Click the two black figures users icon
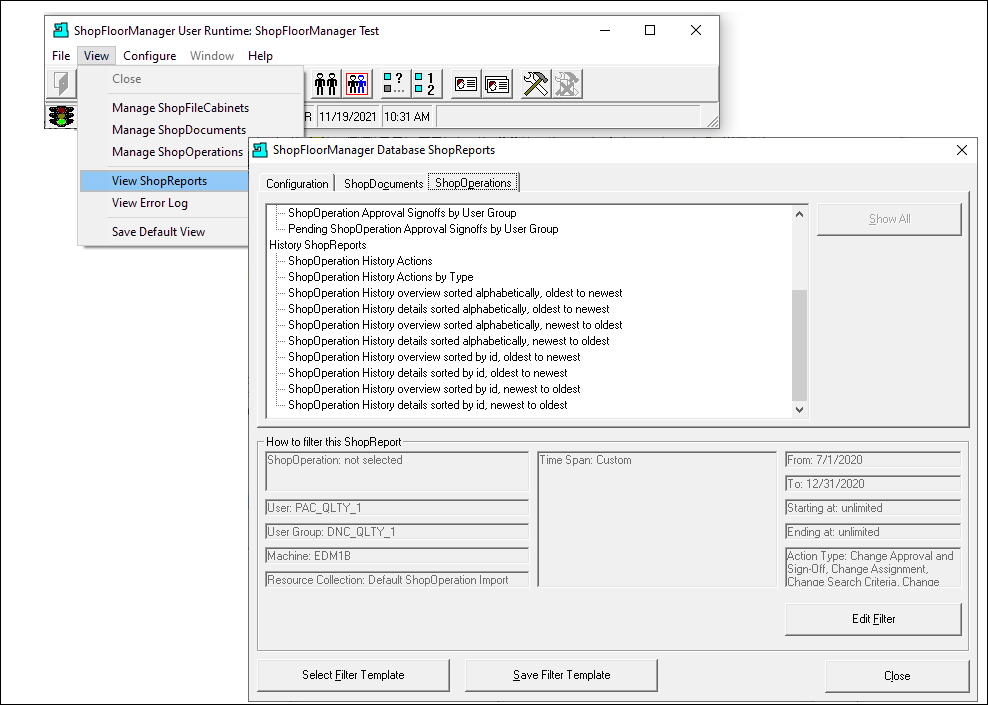The image size is (988, 705). point(326,83)
